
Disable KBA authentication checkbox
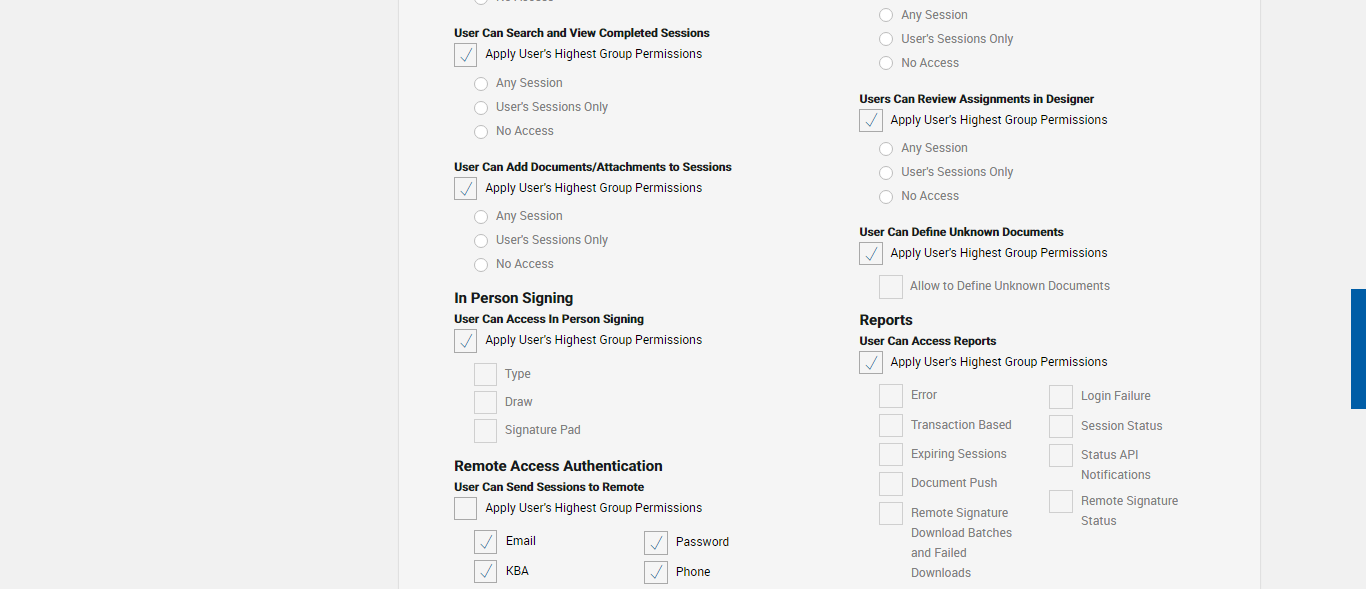(486, 572)
